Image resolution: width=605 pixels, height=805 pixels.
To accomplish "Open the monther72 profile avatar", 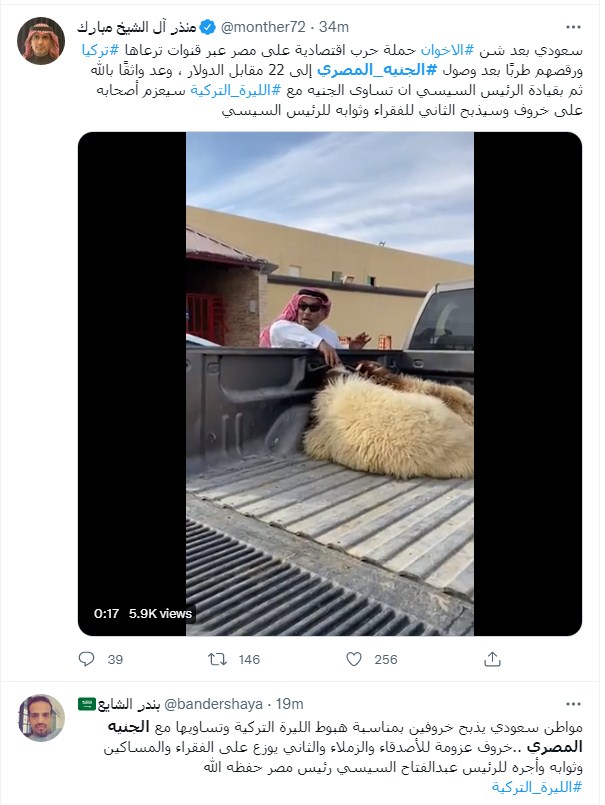I will point(41,41).
